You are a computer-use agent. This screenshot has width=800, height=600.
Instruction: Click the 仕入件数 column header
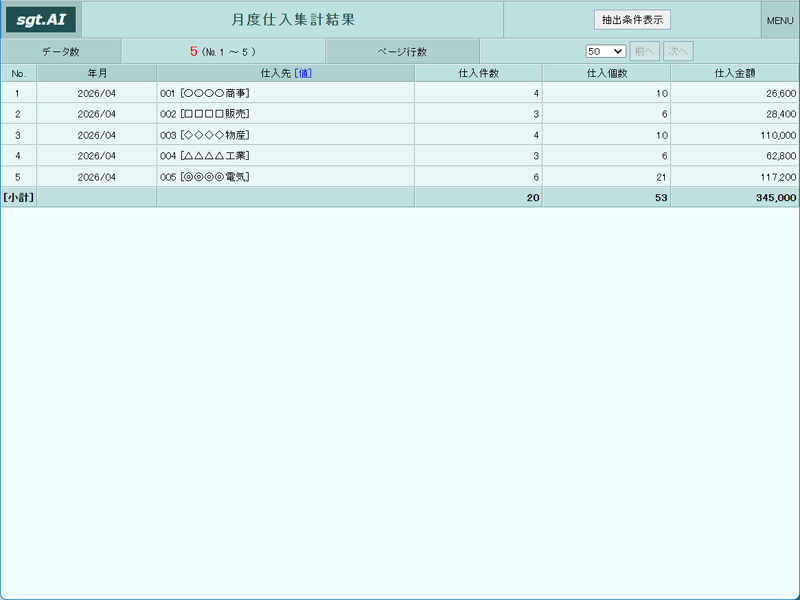click(x=478, y=73)
